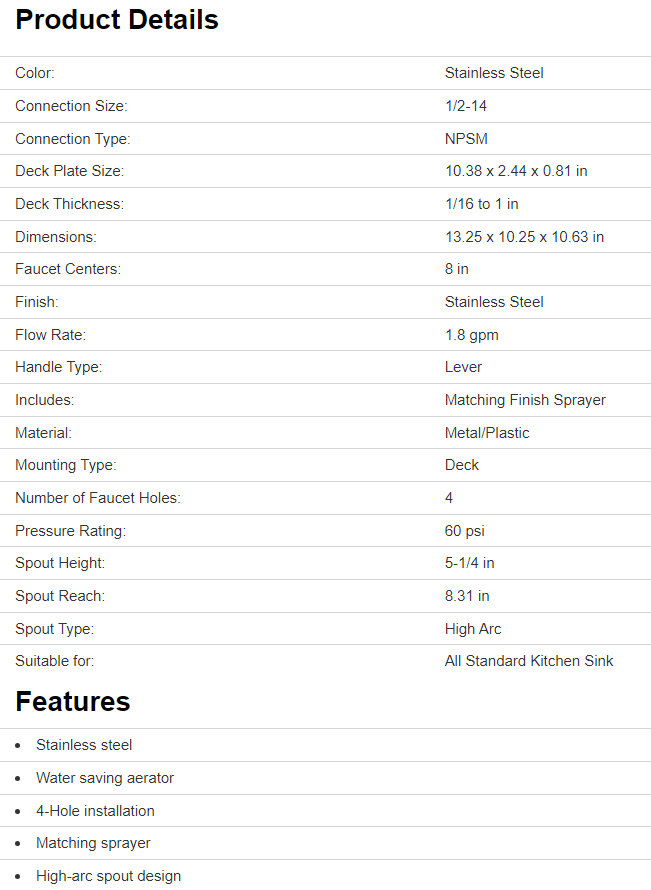The height and width of the screenshot is (890, 651).
Task: Click the Product Details heading
Action: (117, 20)
